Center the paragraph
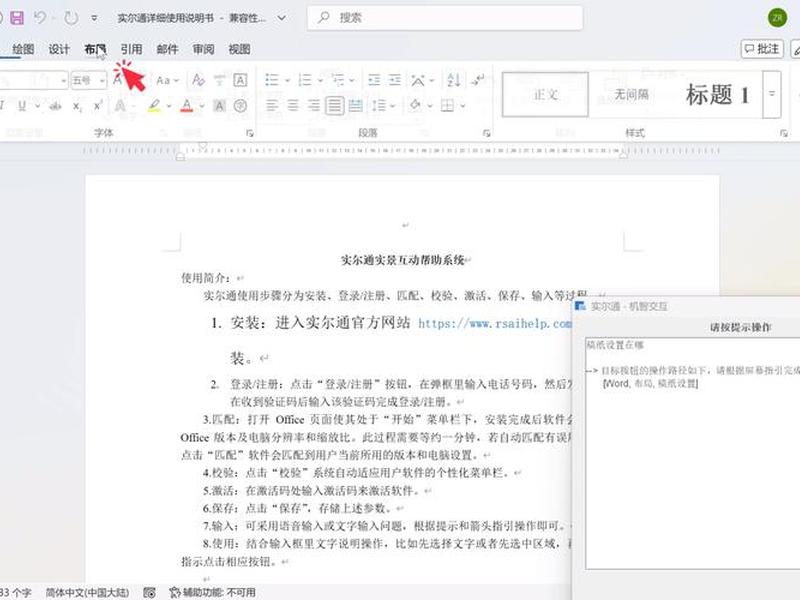 293,106
